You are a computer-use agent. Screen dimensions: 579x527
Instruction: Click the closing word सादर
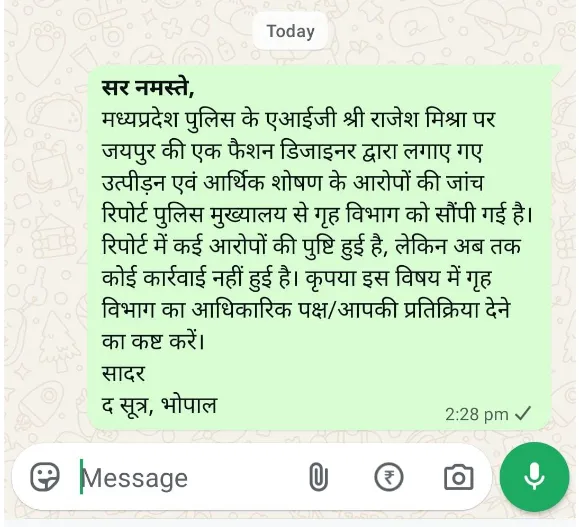(x=123, y=373)
